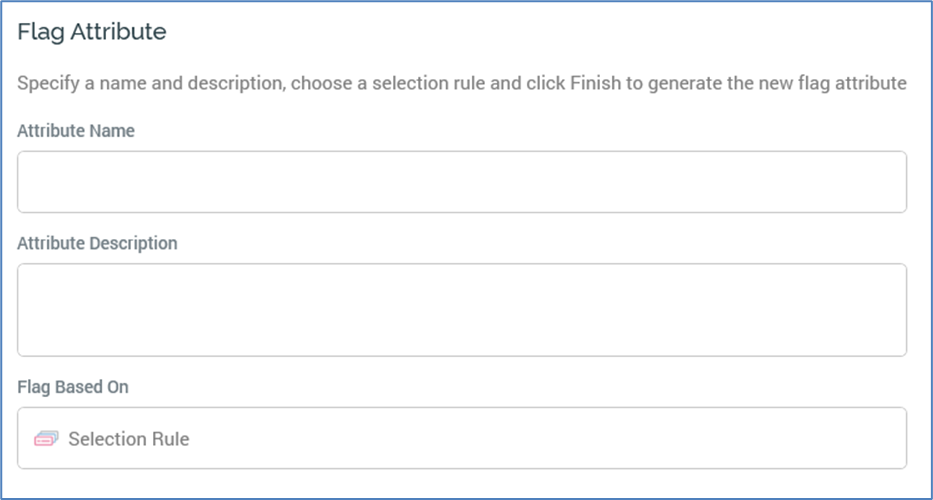Click the 'Flag Based On' label

[73, 387]
